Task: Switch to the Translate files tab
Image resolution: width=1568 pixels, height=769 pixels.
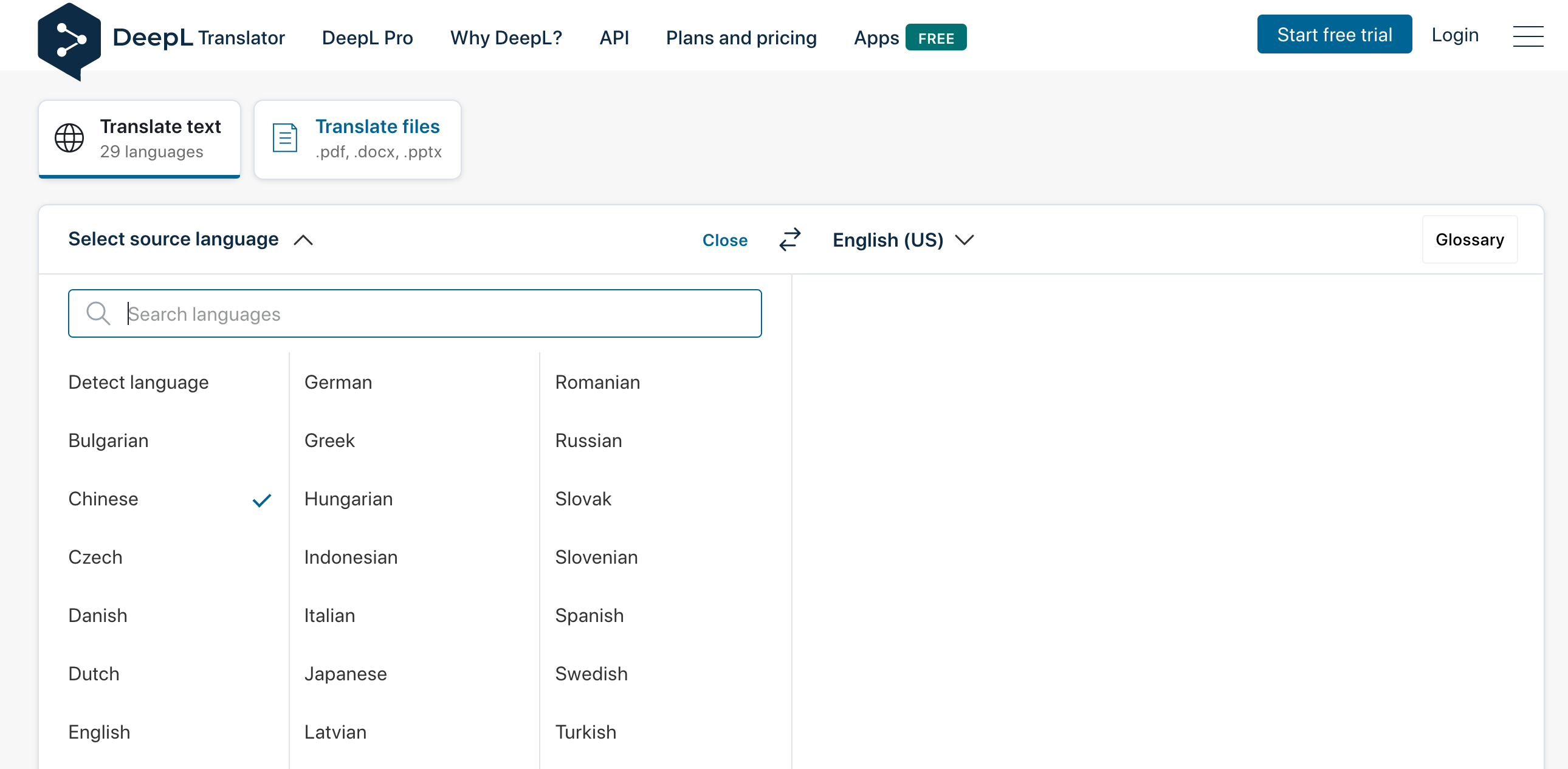Action: click(357, 138)
